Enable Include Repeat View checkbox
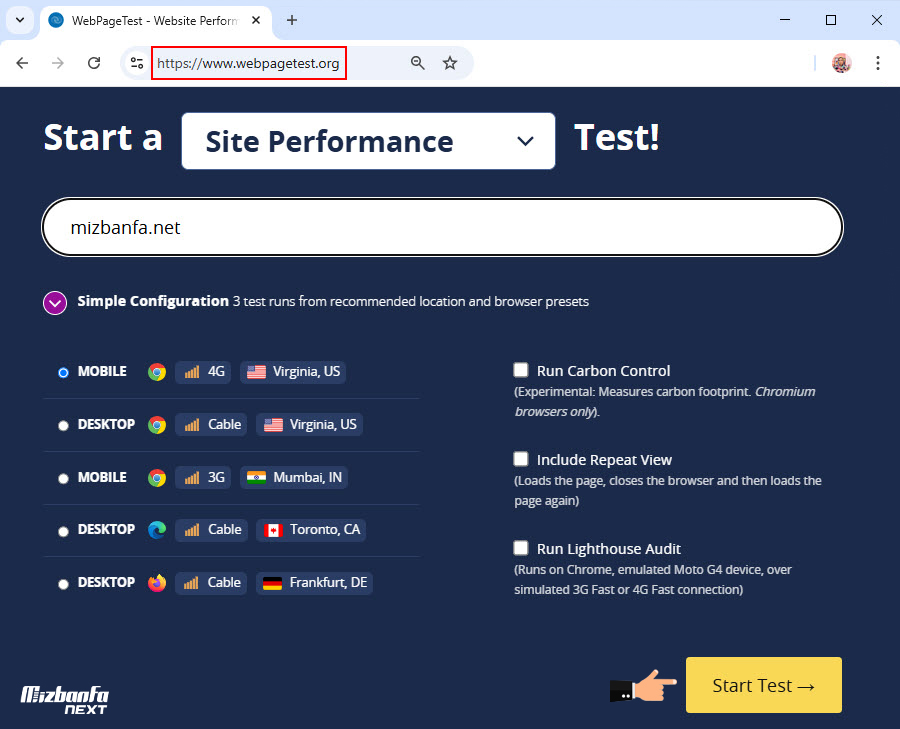This screenshot has width=900, height=729. click(521, 459)
